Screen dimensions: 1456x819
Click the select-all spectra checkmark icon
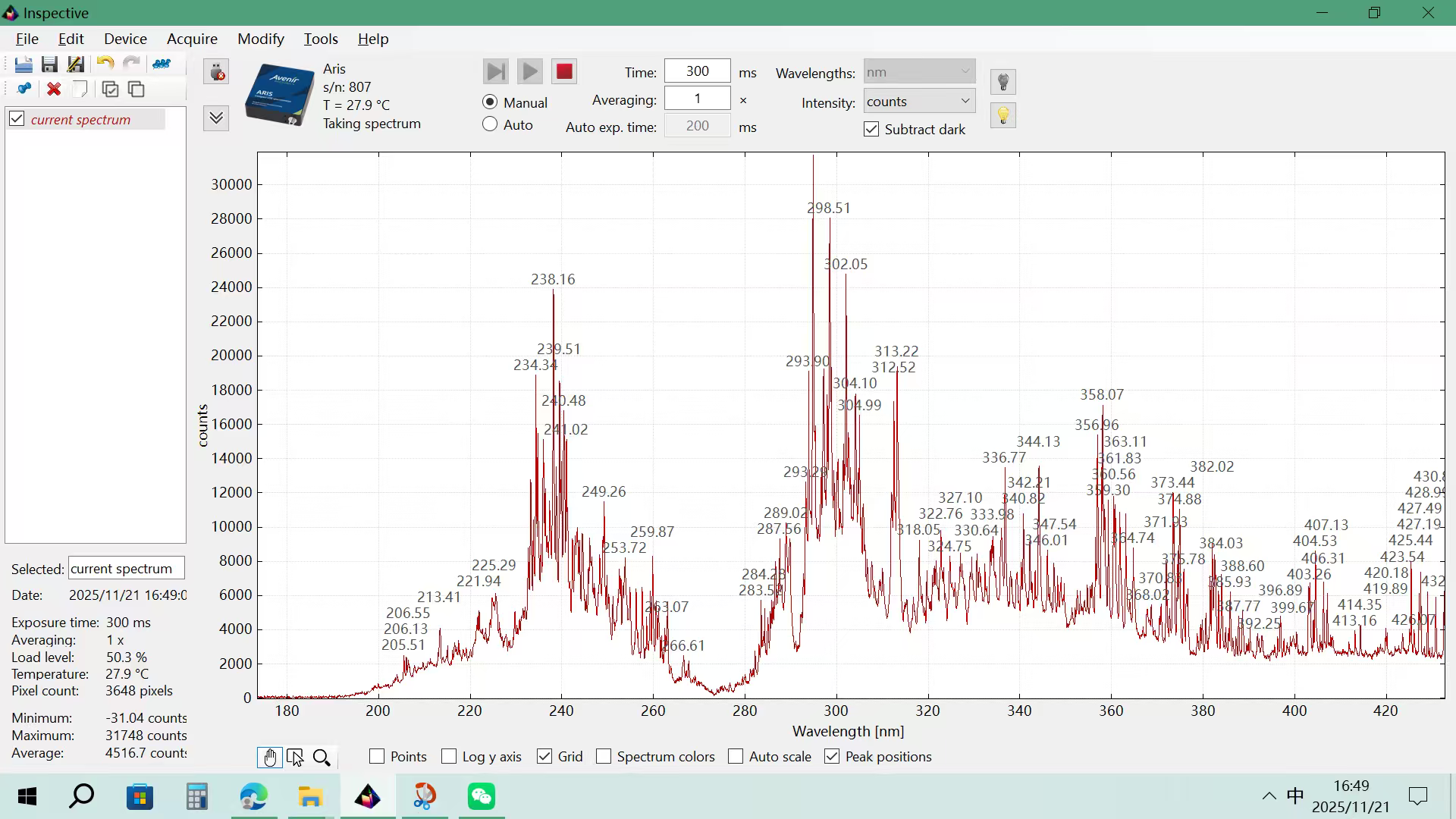click(x=110, y=89)
